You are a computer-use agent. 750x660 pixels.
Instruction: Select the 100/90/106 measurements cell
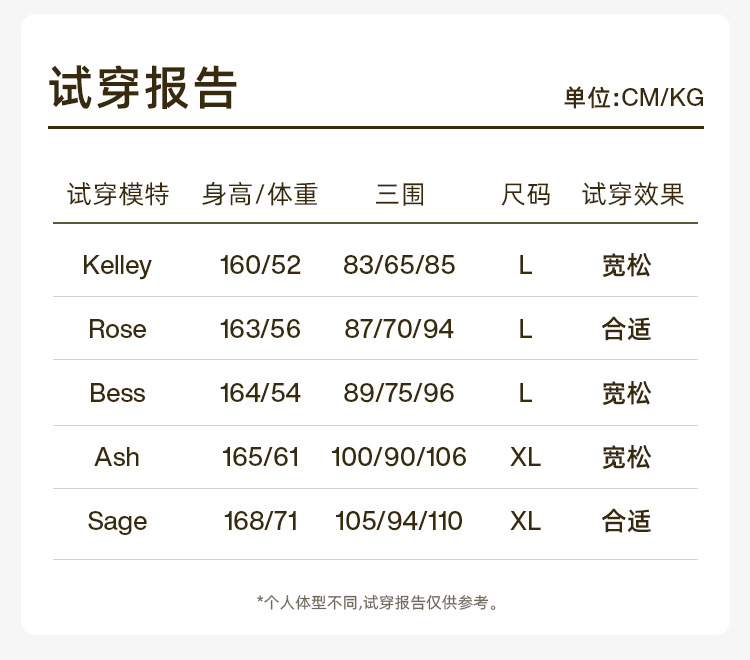(399, 457)
